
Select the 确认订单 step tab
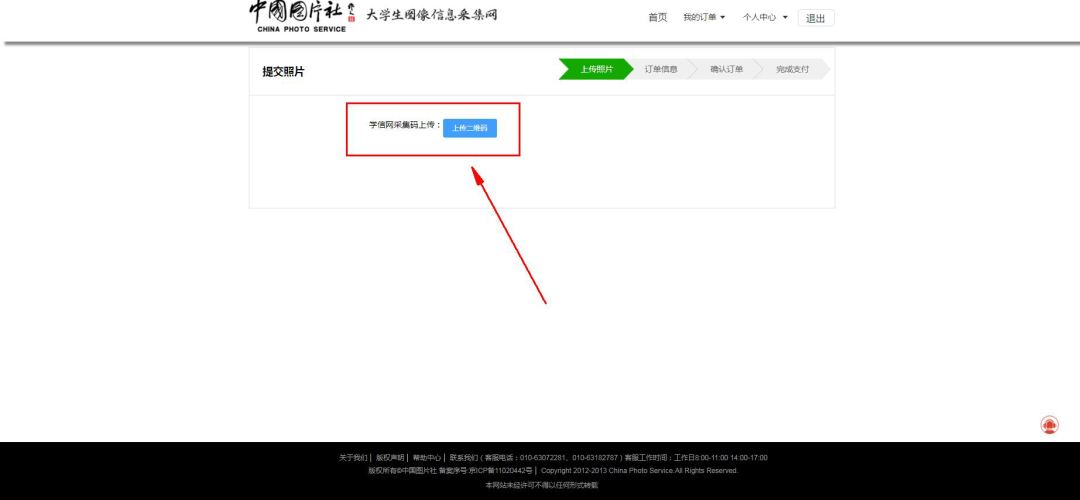click(727, 70)
